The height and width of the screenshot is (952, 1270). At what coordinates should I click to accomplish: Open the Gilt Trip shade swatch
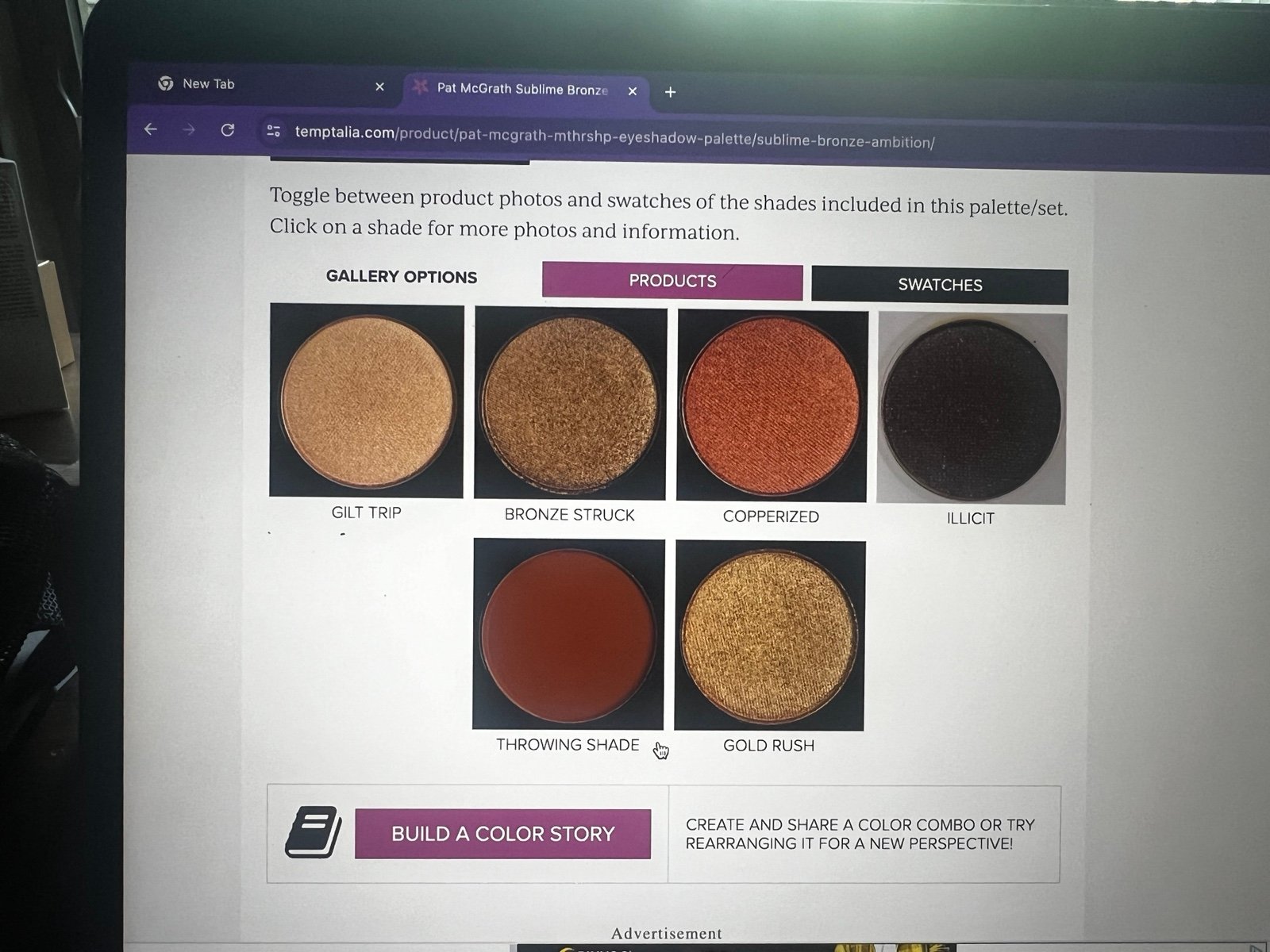pyautogui.click(x=367, y=401)
